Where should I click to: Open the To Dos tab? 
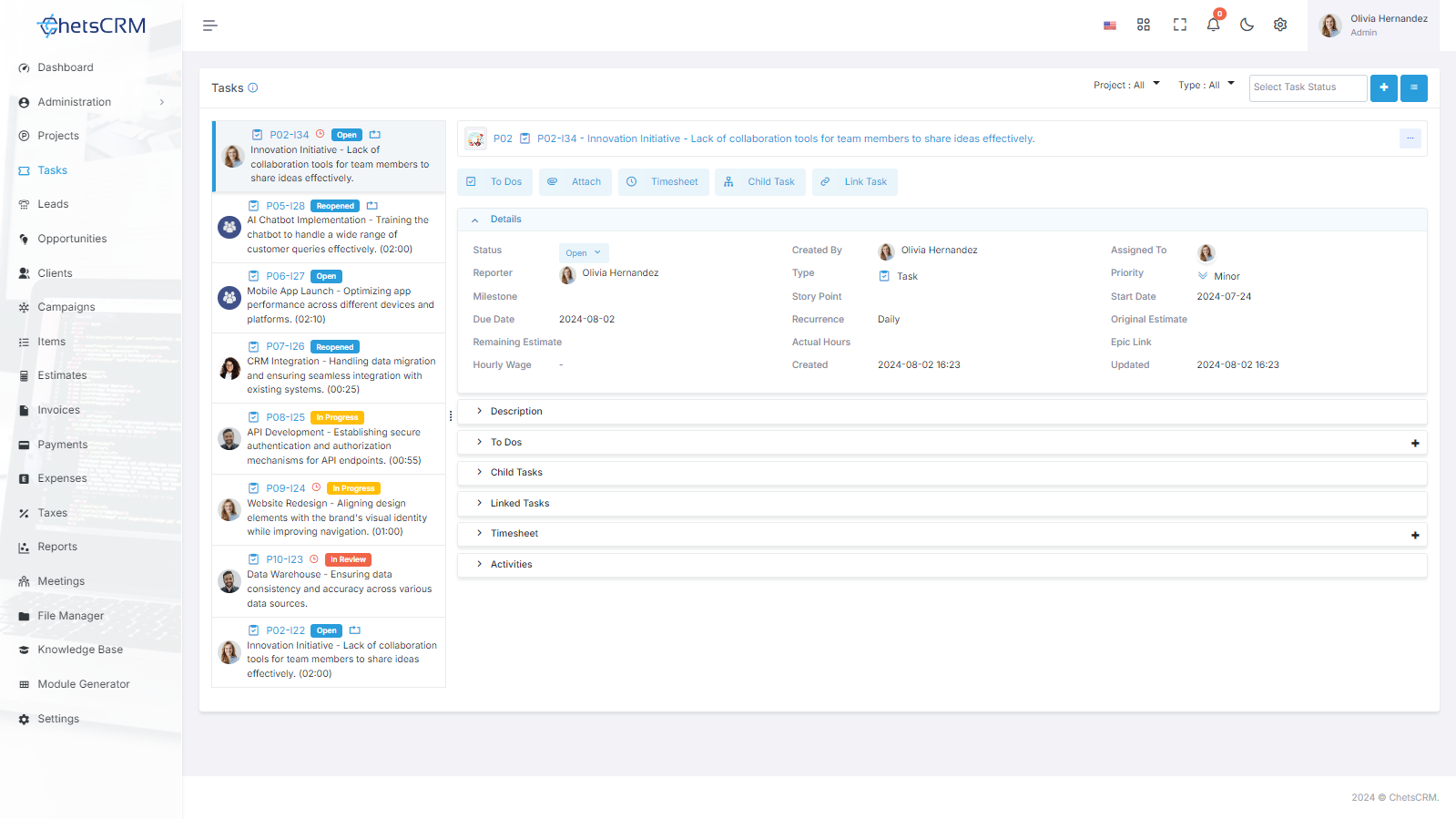point(494,182)
